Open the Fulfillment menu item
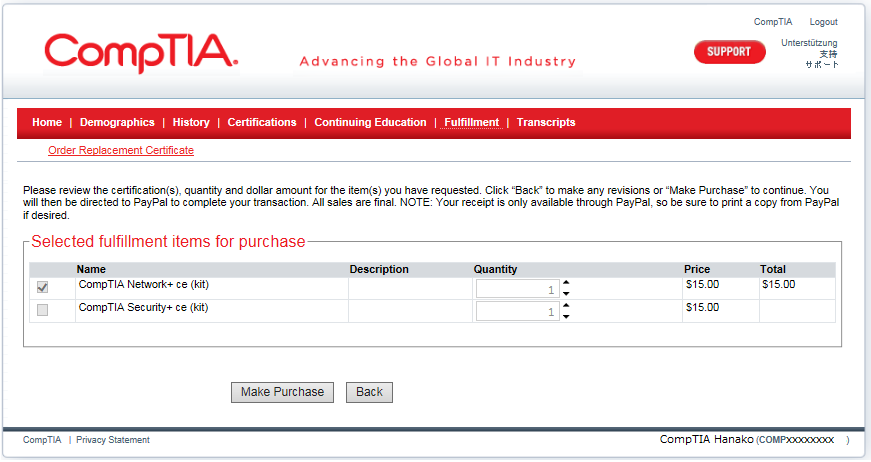871x462 pixels. (472, 122)
